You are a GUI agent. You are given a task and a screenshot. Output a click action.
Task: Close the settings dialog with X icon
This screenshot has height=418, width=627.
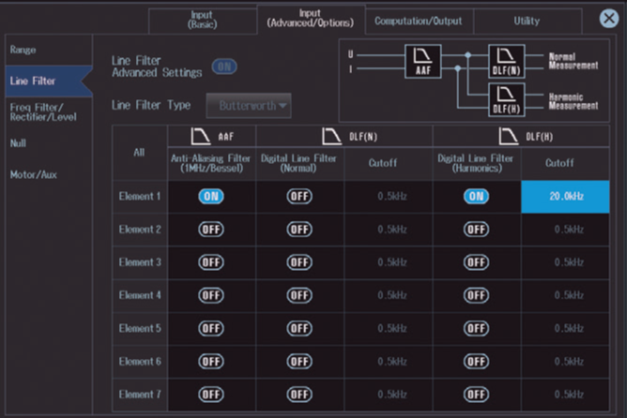(608, 18)
